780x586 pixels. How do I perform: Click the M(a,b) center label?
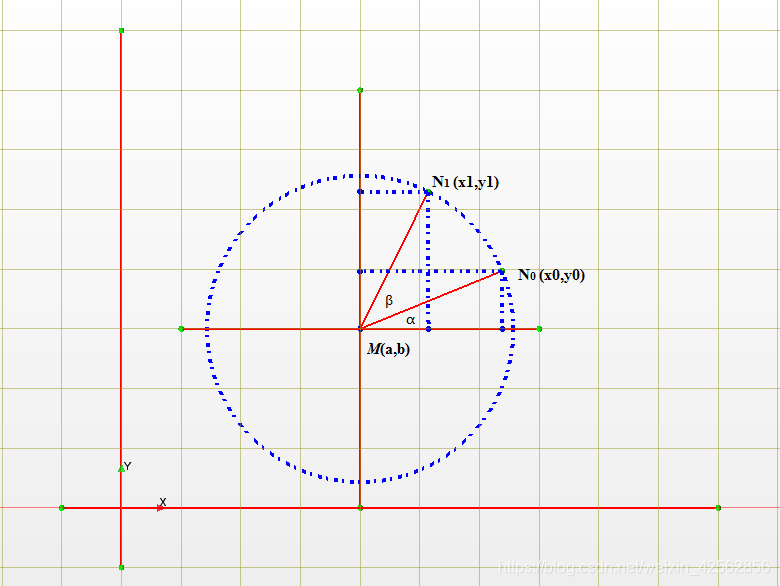pos(389,349)
